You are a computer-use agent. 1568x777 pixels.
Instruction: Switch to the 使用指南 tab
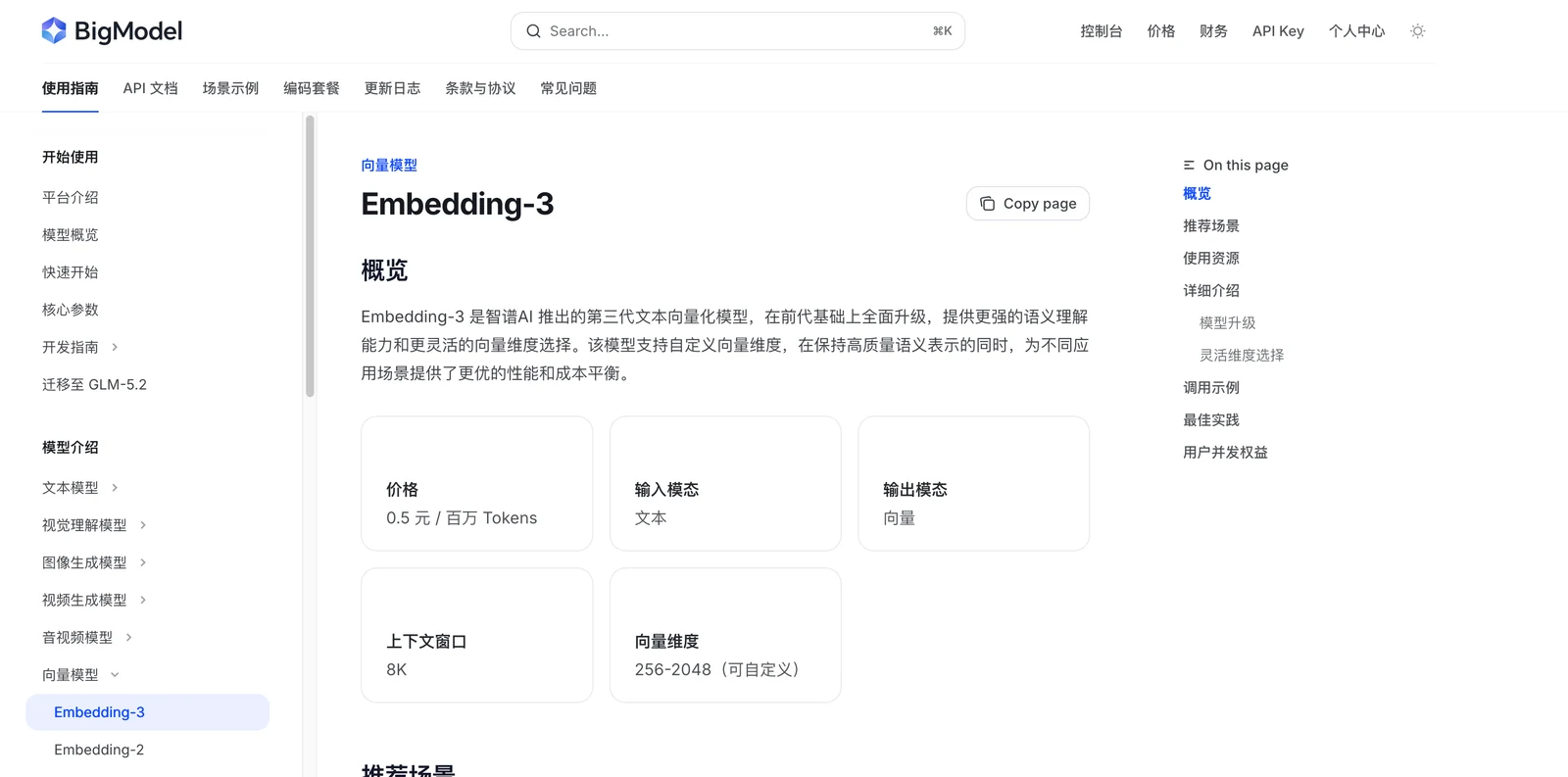point(71,88)
